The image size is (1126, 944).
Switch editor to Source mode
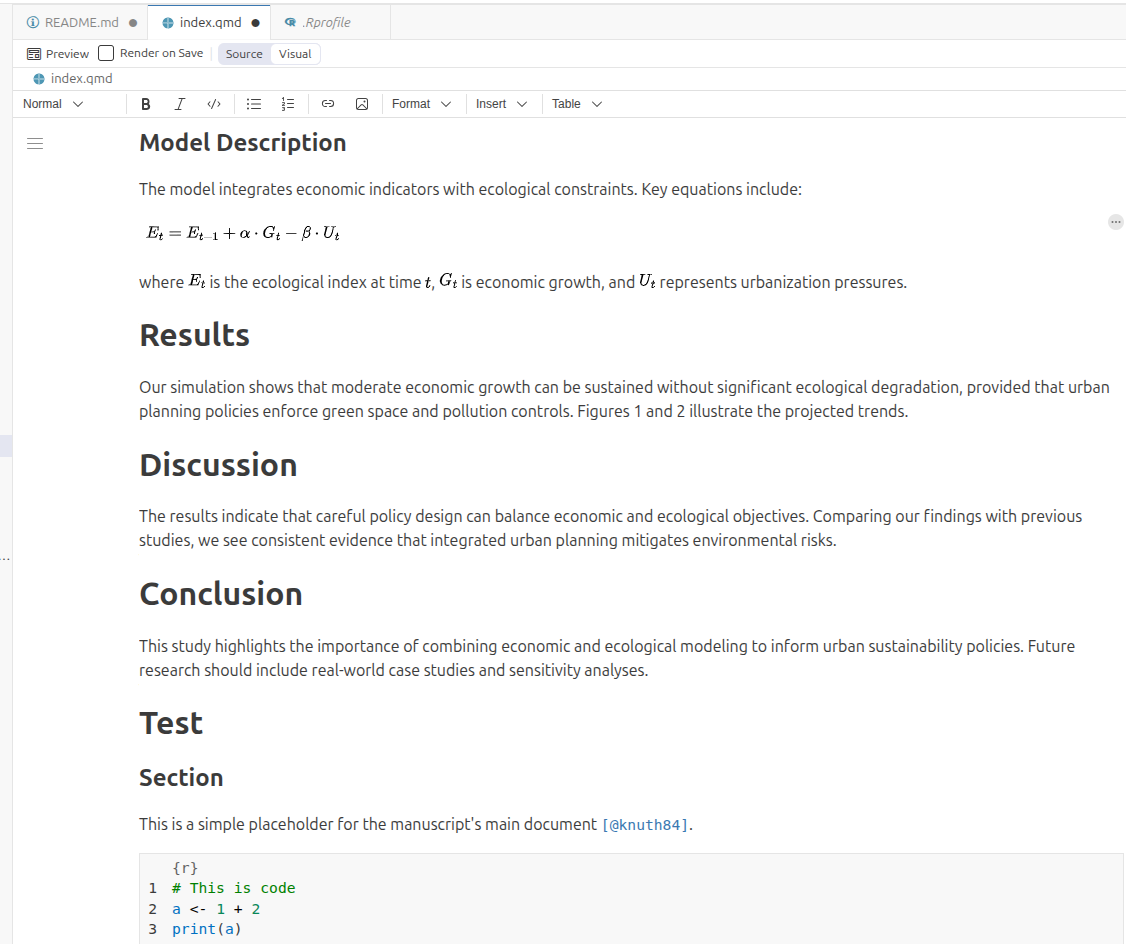(x=244, y=54)
